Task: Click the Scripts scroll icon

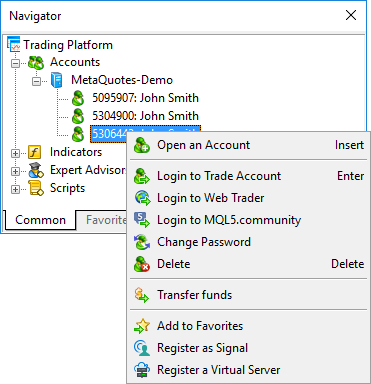Action: point(36,188)
